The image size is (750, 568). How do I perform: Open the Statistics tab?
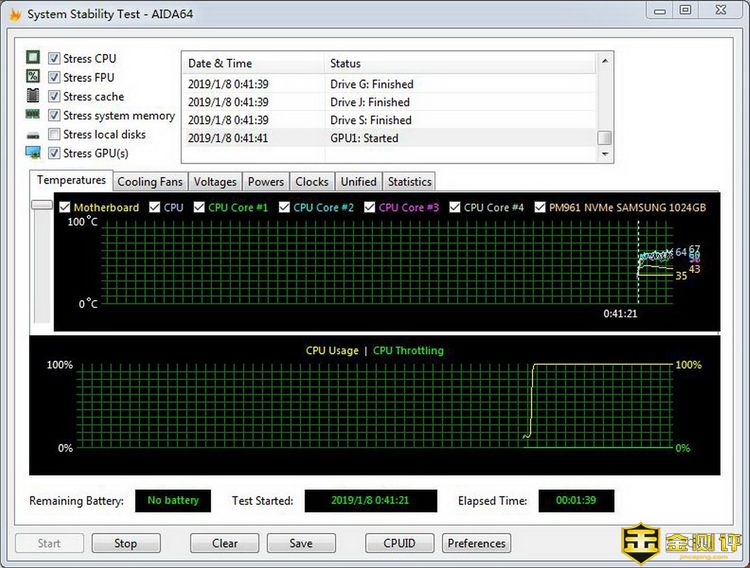point(409,182)
